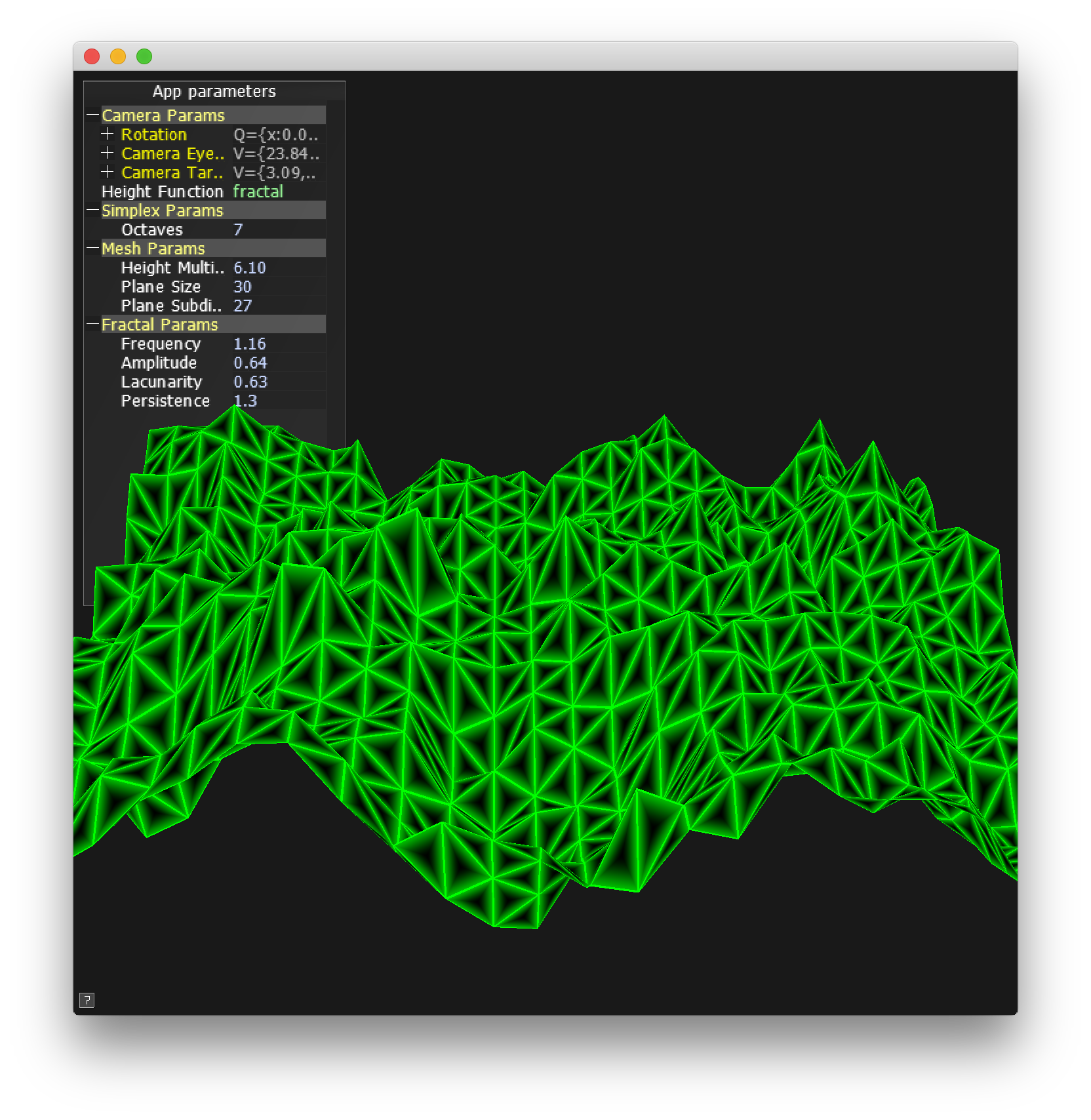Click the Simplex Params header label
The width and height of the screenshot is (1091, 1120).
(162, 210)
